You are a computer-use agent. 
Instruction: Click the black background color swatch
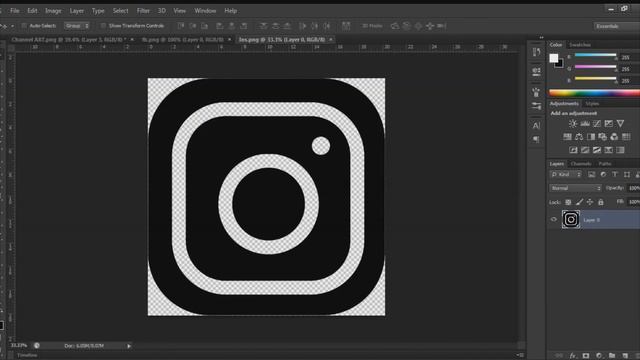[560, 64]
